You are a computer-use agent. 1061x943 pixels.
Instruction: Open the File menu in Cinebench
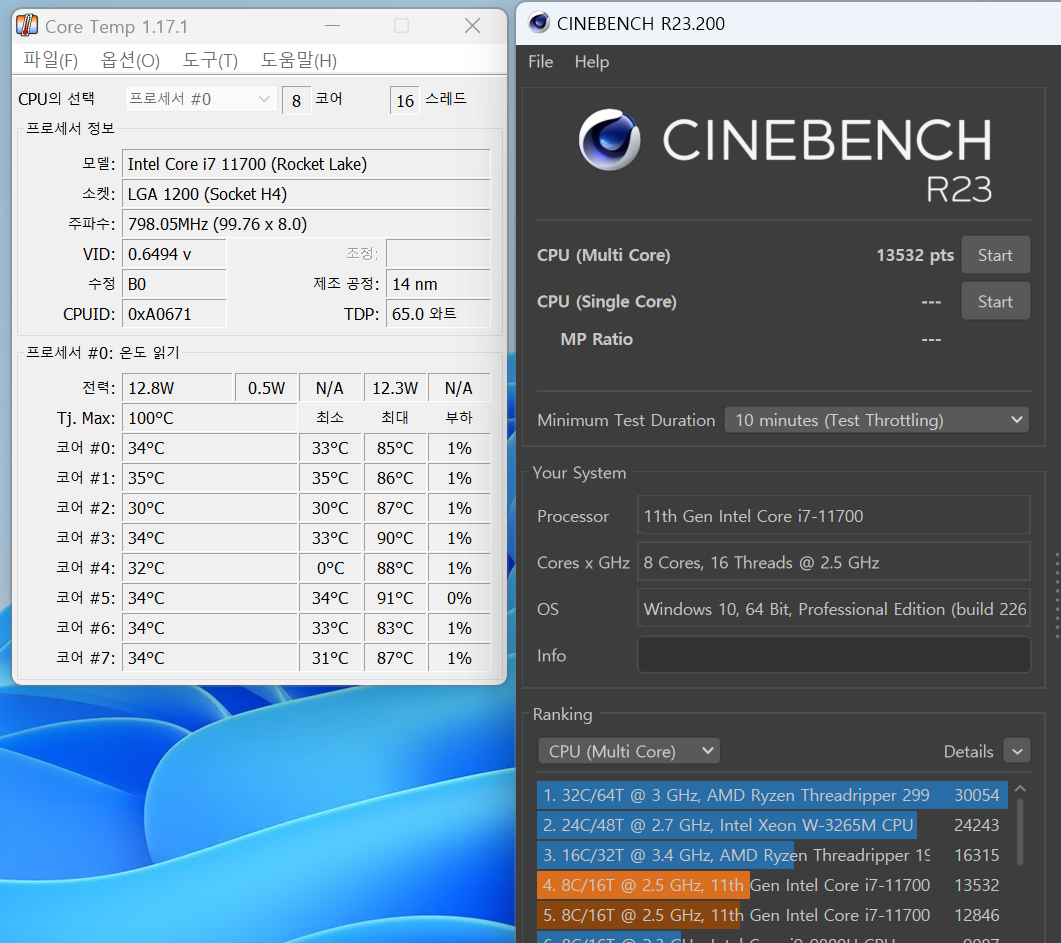(541, 62)
